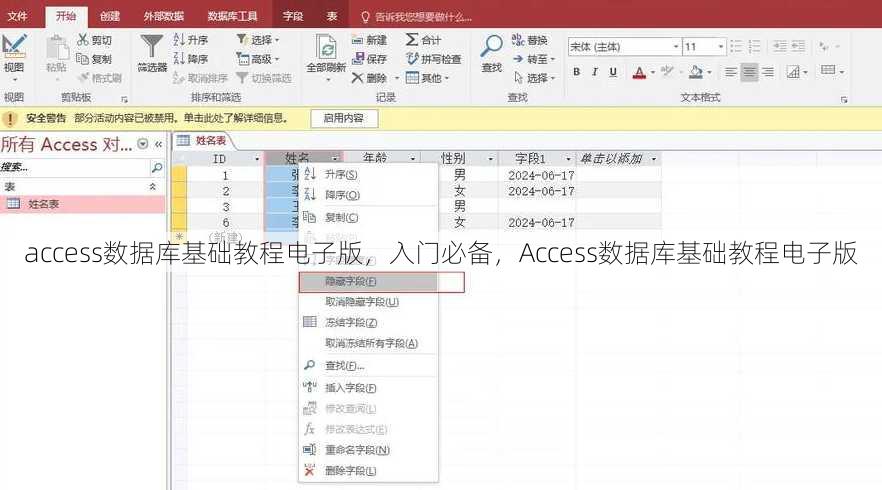The height and width of the screenshot is (490, 882).
Task: Open 姓名表 in the navigation pane
Action: (x=83, y=204)
